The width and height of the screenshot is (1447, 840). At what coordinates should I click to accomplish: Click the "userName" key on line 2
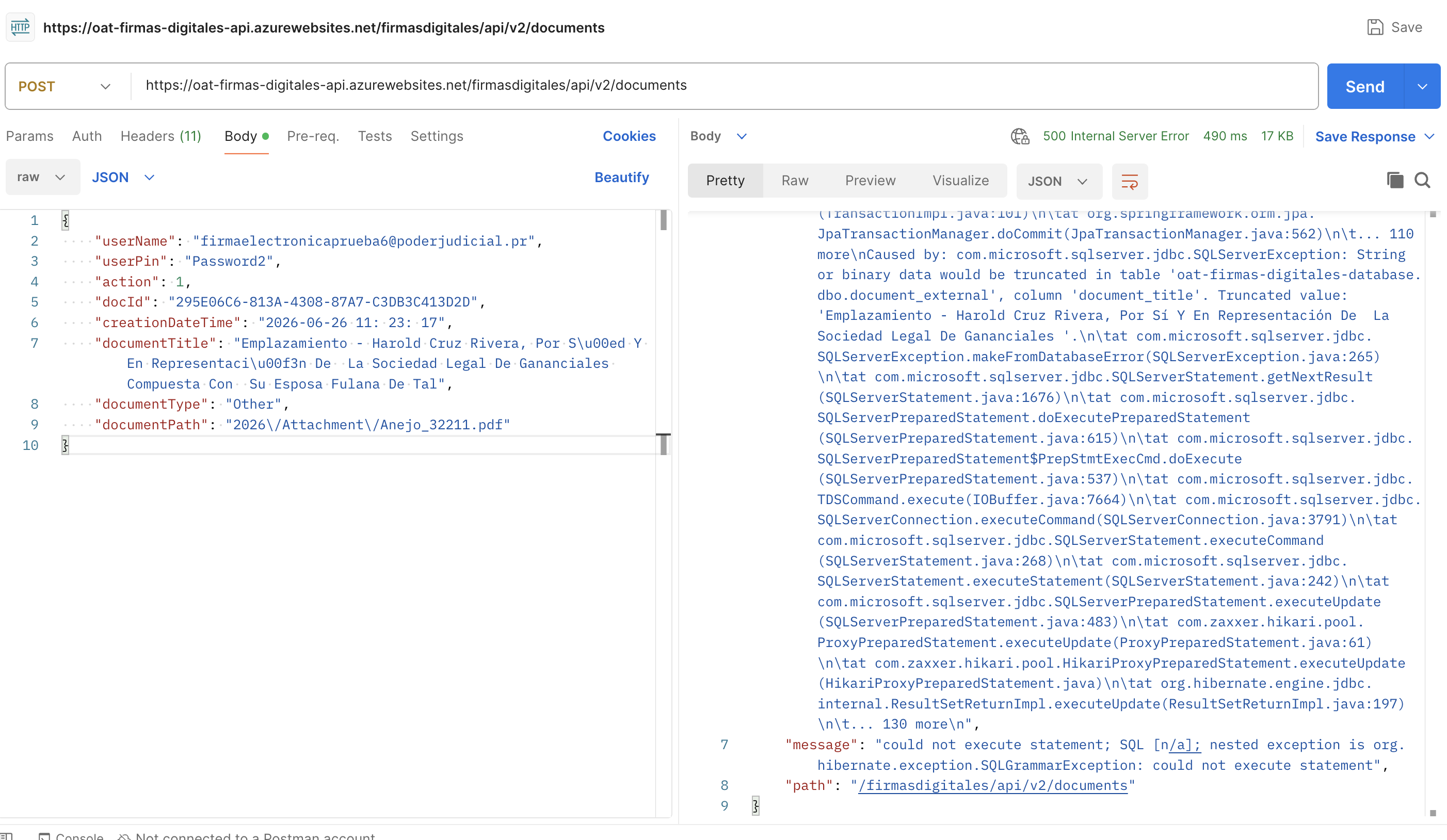(x=135, y=241)
